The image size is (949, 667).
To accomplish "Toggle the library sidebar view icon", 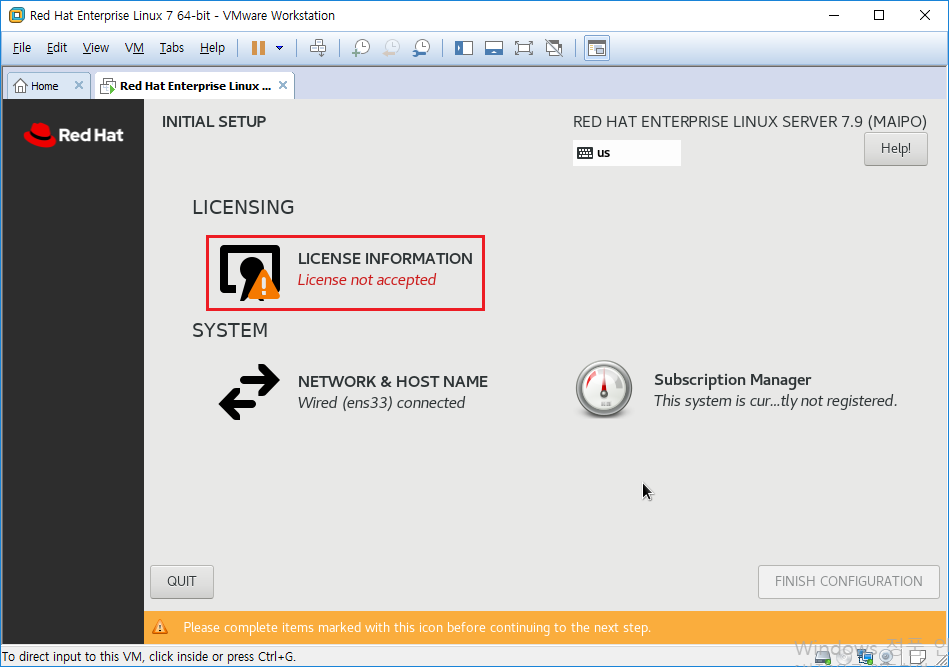I will tap(464, 48).
